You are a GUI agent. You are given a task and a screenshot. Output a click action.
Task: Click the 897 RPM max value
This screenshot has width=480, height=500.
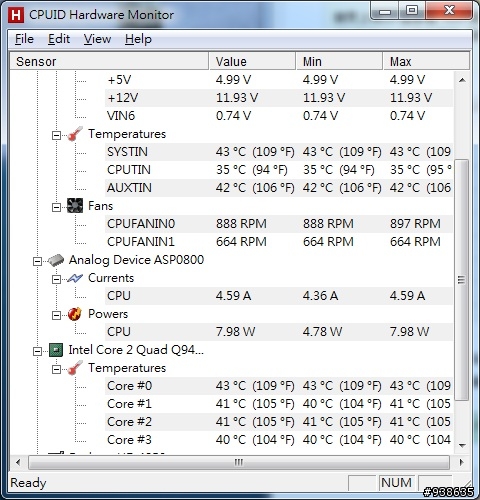point(415,224)
